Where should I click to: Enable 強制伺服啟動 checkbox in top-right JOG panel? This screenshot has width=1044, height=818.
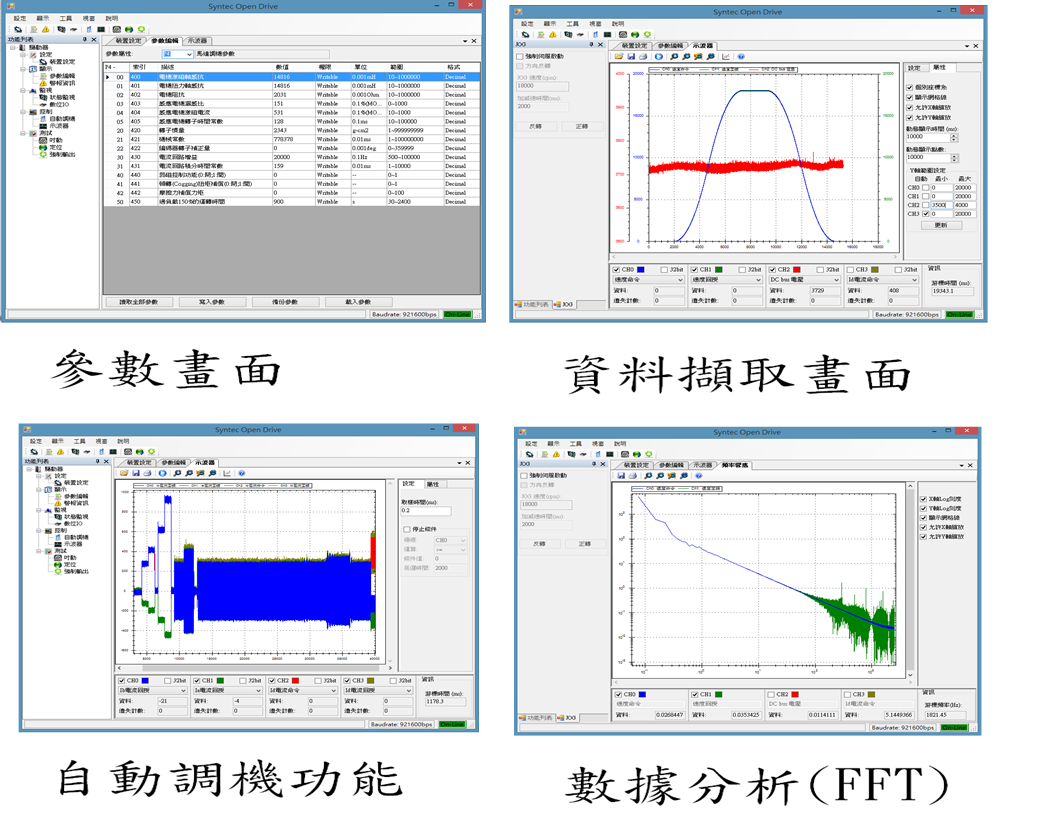tap(519, 56)
